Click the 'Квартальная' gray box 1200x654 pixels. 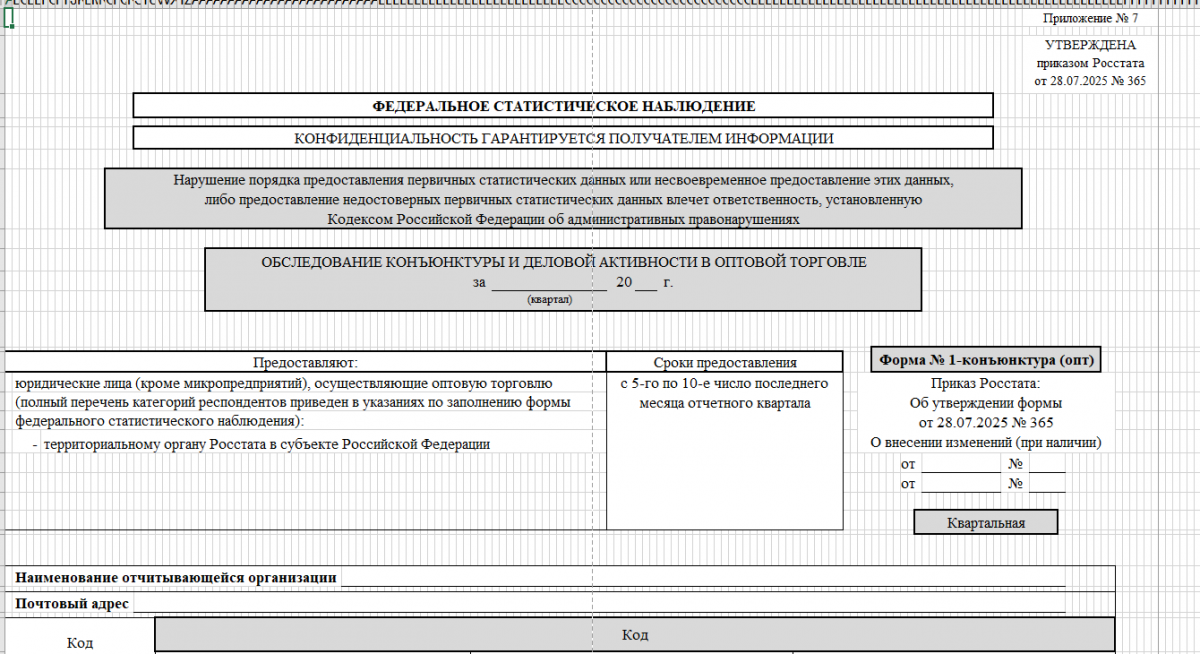(986, 522)
